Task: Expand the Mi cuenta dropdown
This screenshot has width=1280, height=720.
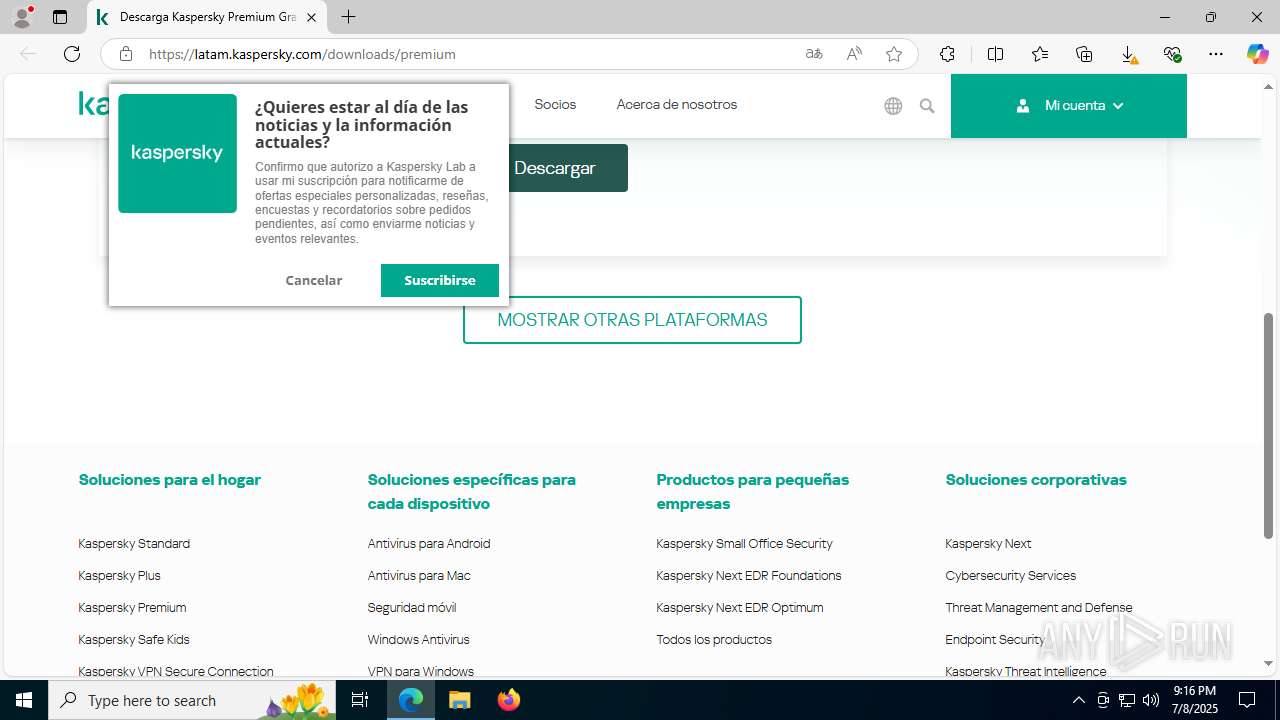Action: pyautogui.click(x=1069, y=105)
